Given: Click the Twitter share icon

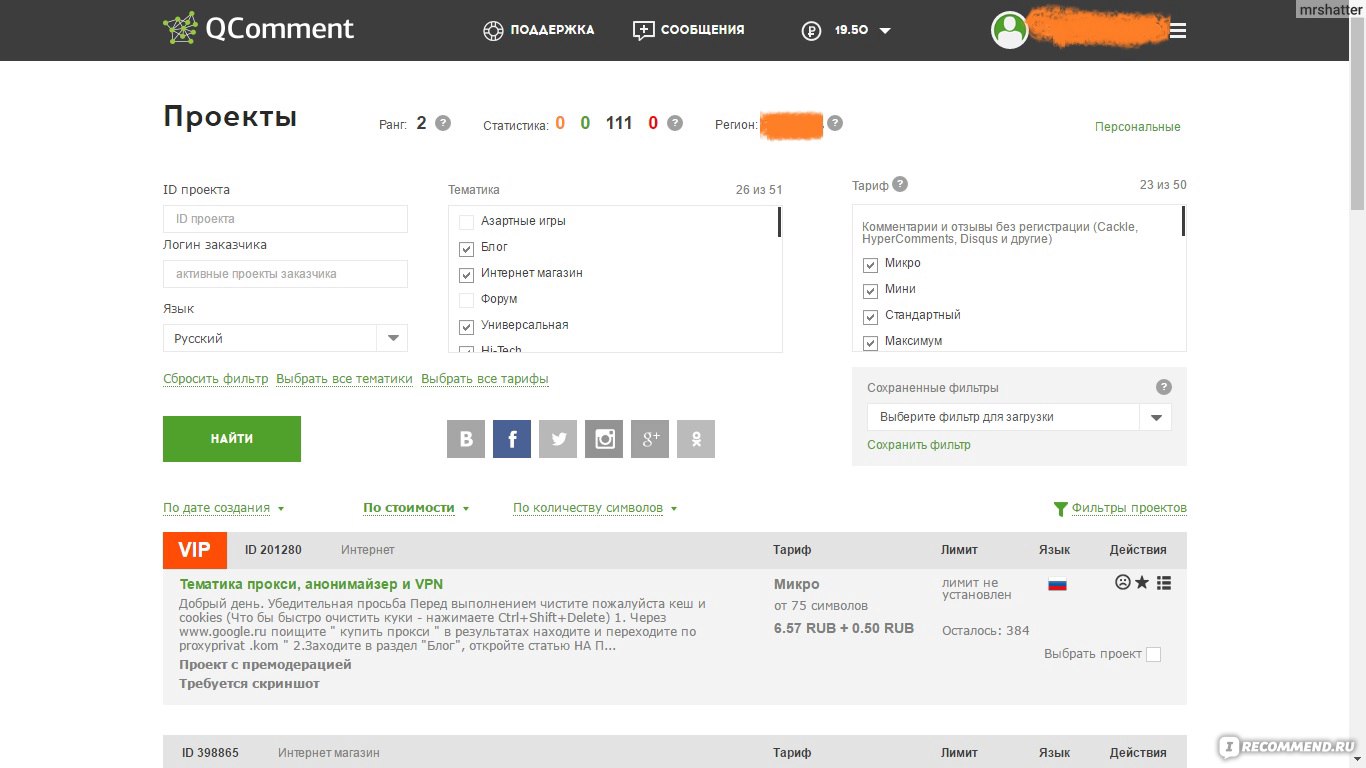Looking at the screenshot, I should (x=558, y=439).
